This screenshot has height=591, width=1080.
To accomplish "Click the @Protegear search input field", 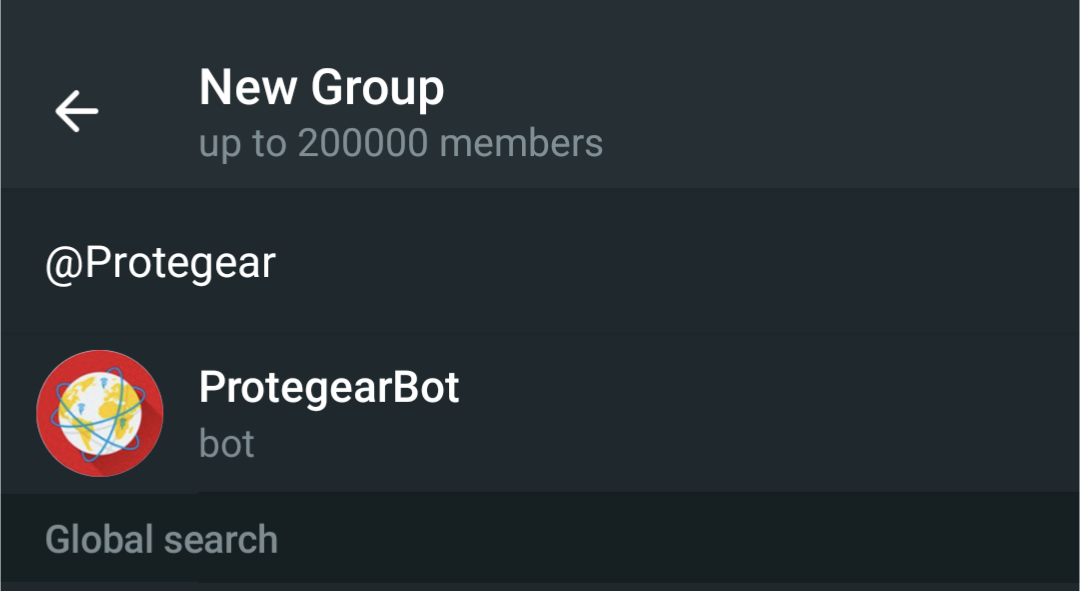I will click(540, 263).
